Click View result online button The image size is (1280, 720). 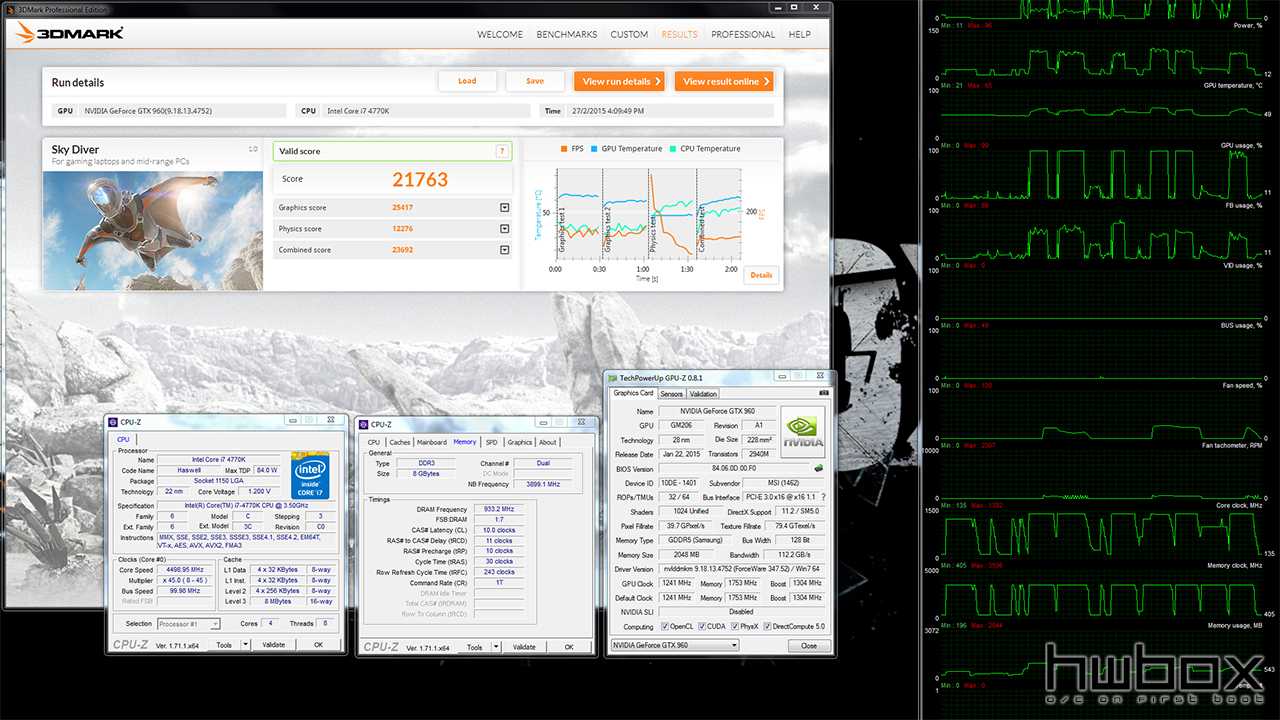[x=724, y=81]
